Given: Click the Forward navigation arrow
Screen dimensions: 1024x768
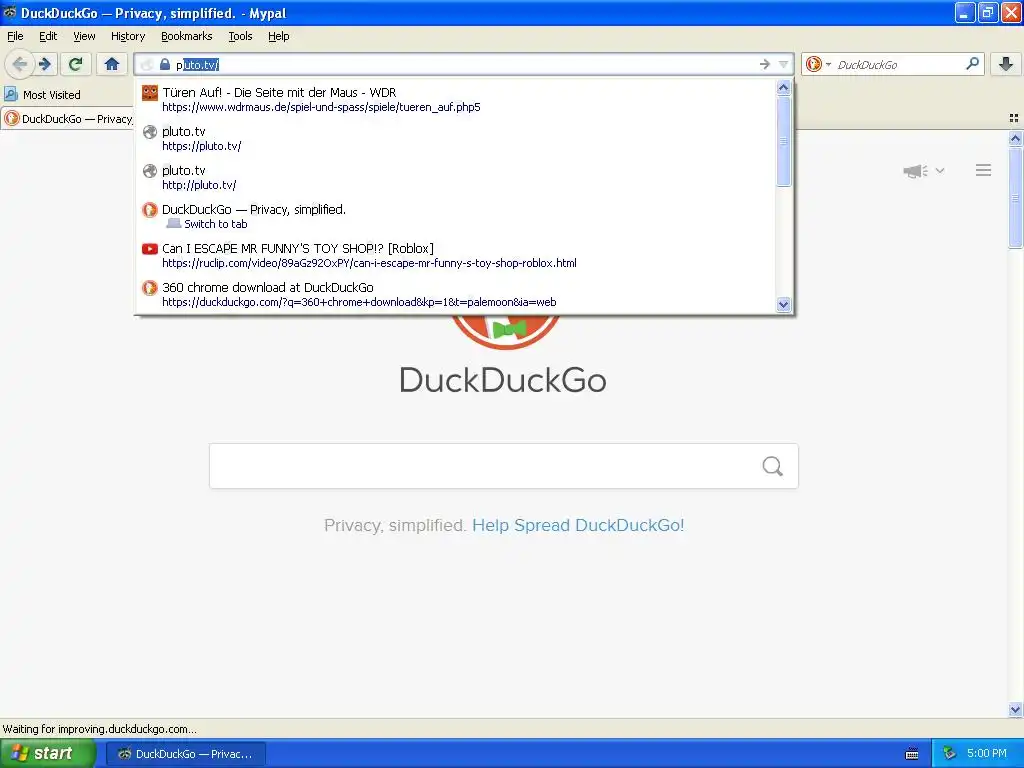Looking at the screenshot, I should pos(44,64).
